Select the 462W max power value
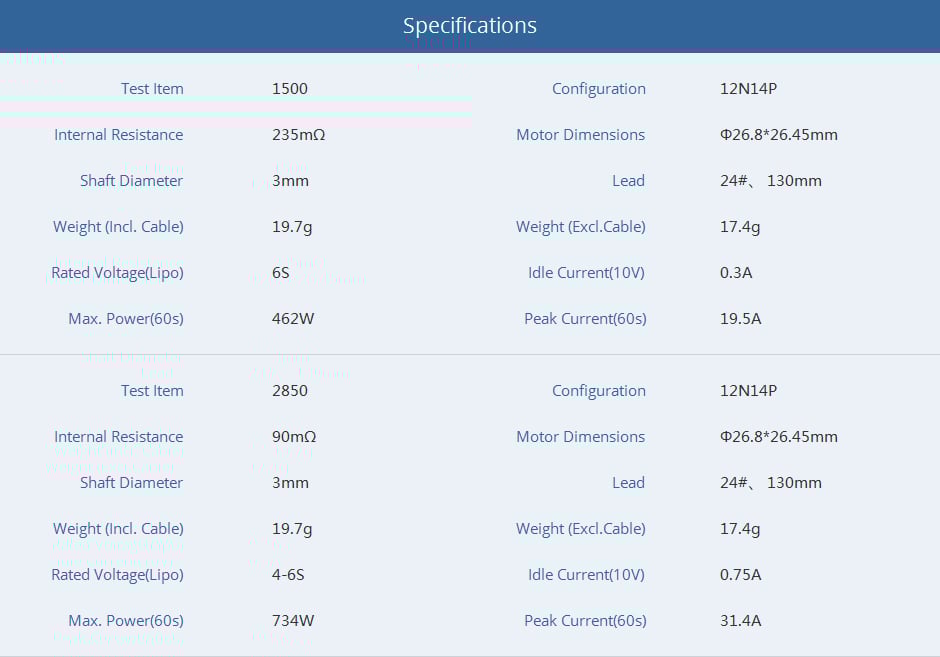 tap(293, 319)
